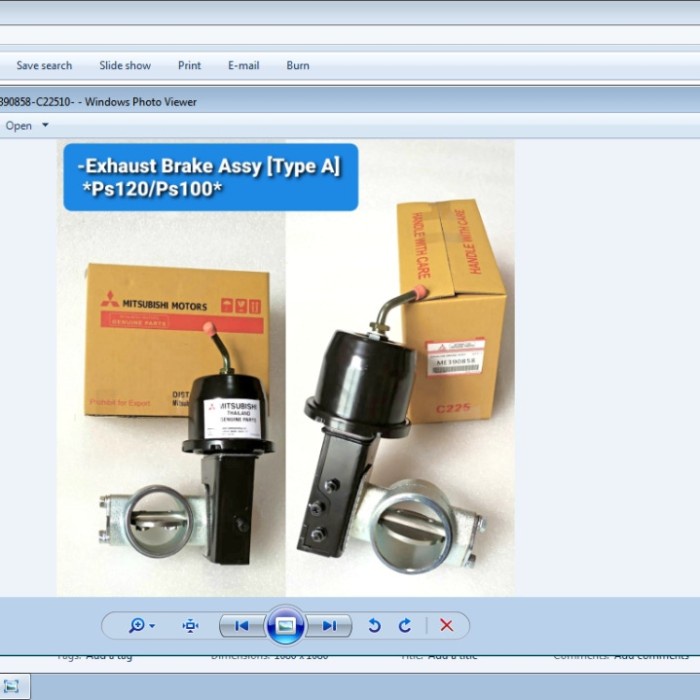Select E-mail in the toolbar
700x700 pixels.
pyautogui.click(x=243, y=66)
